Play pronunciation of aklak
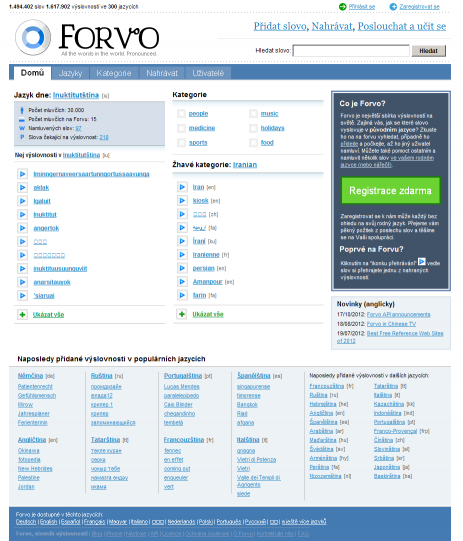Viewport: 463px width, 541px height. coord(22,187)
